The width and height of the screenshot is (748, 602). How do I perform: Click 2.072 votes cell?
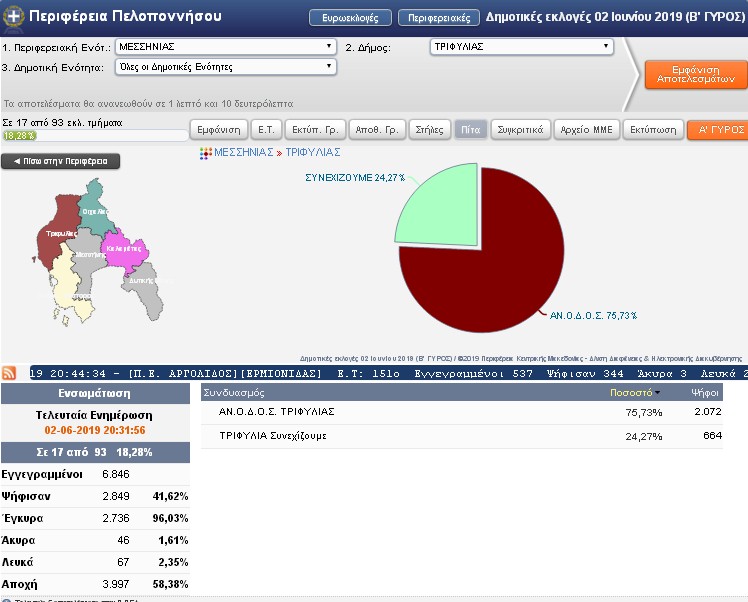[707, 412]
